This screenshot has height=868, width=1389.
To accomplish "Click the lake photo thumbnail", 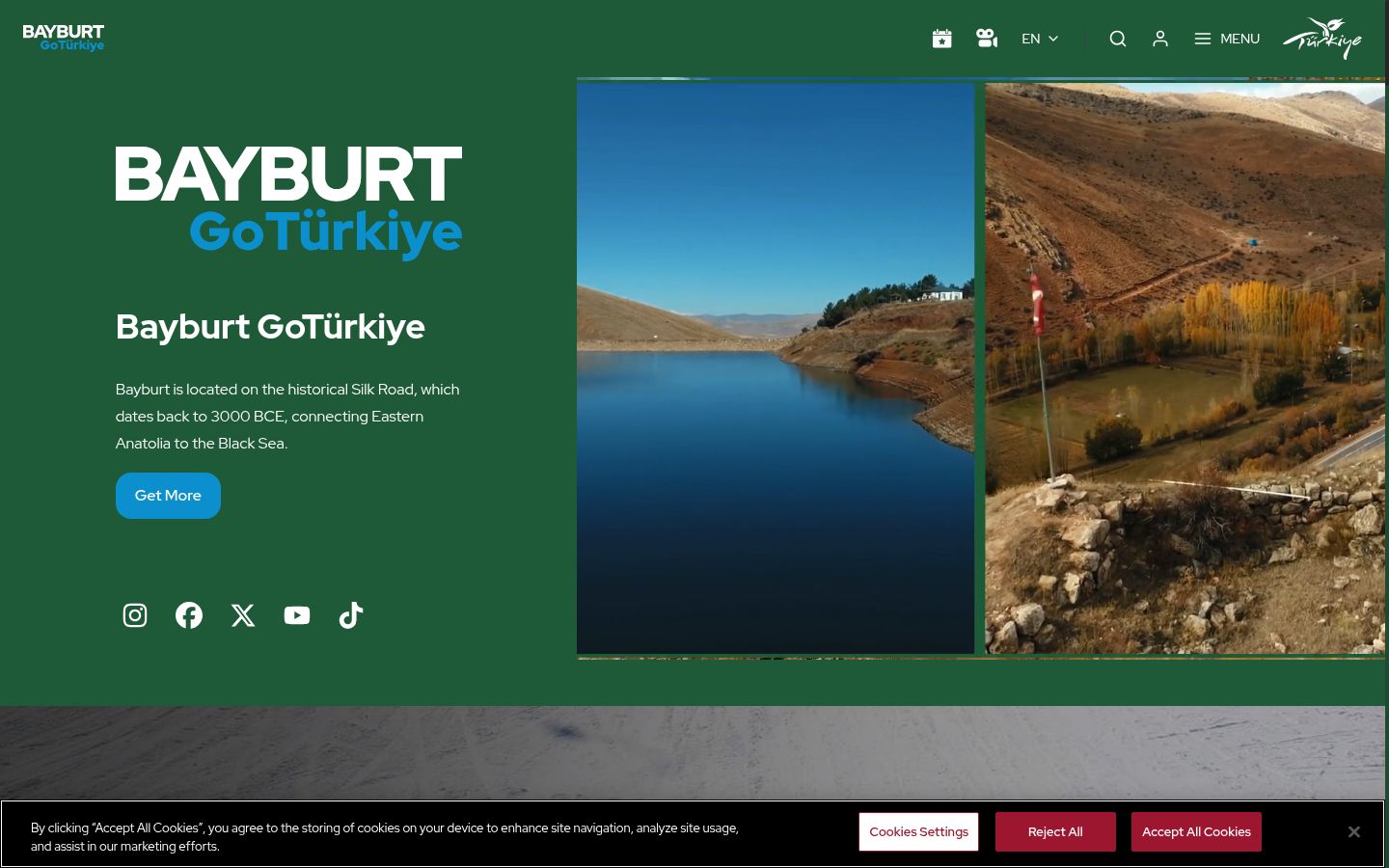I will pyautogui.click(x=776, y=368).
